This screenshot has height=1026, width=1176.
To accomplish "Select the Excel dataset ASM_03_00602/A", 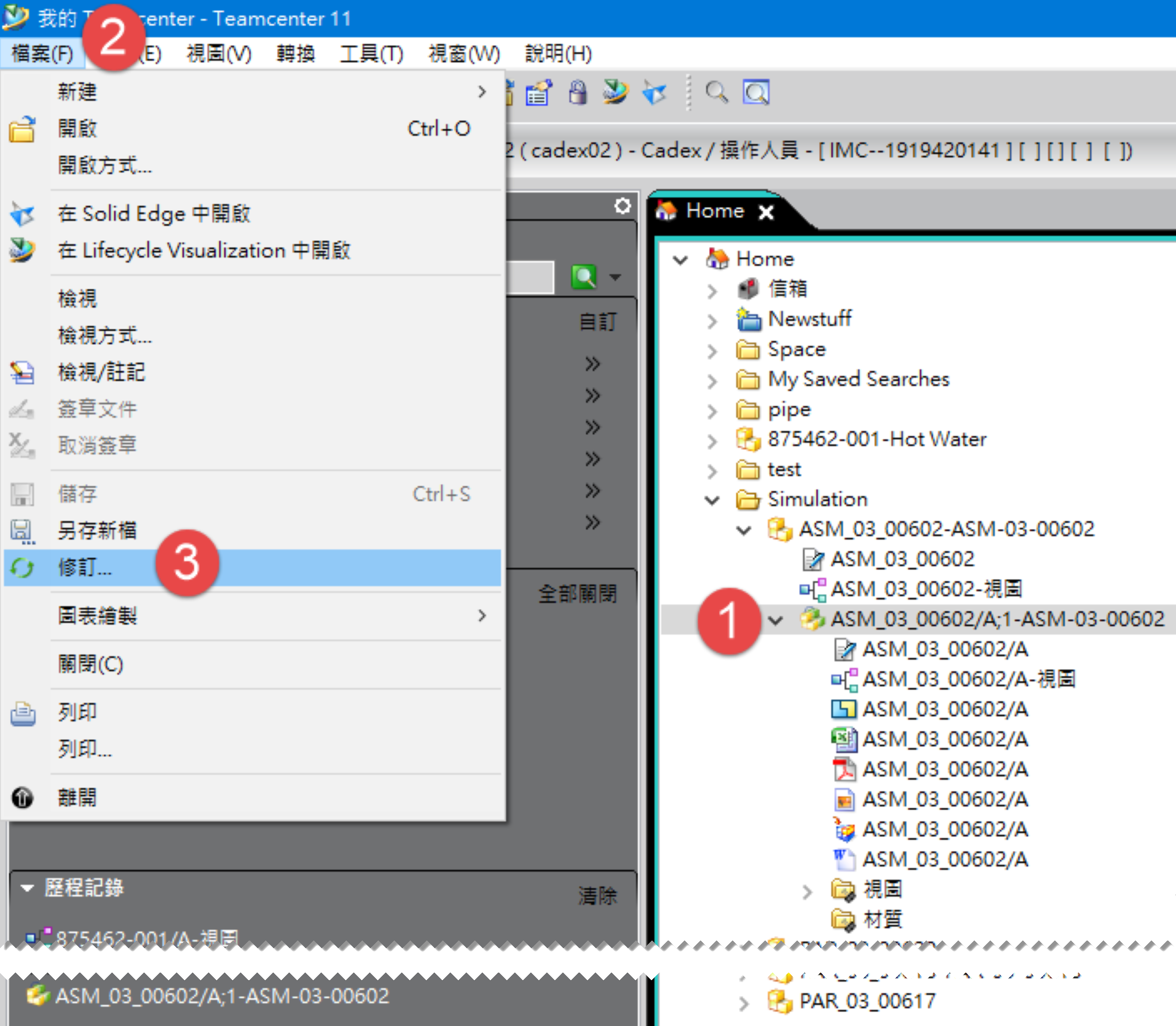I will click(945, 739).
